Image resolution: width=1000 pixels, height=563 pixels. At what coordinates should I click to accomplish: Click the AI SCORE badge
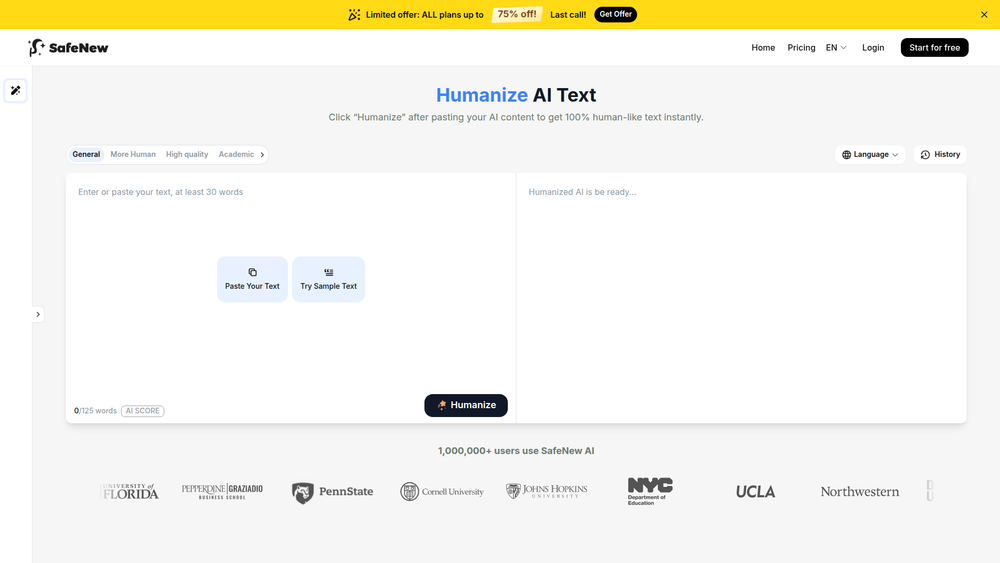click(x=143, y=411)
